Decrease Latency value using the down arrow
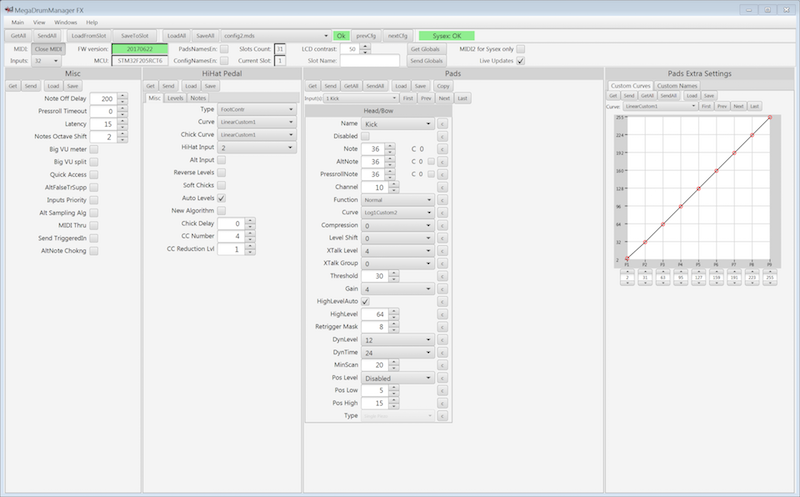Image resolution: width=800 pixels, height=497 pixels. point(122,126)
